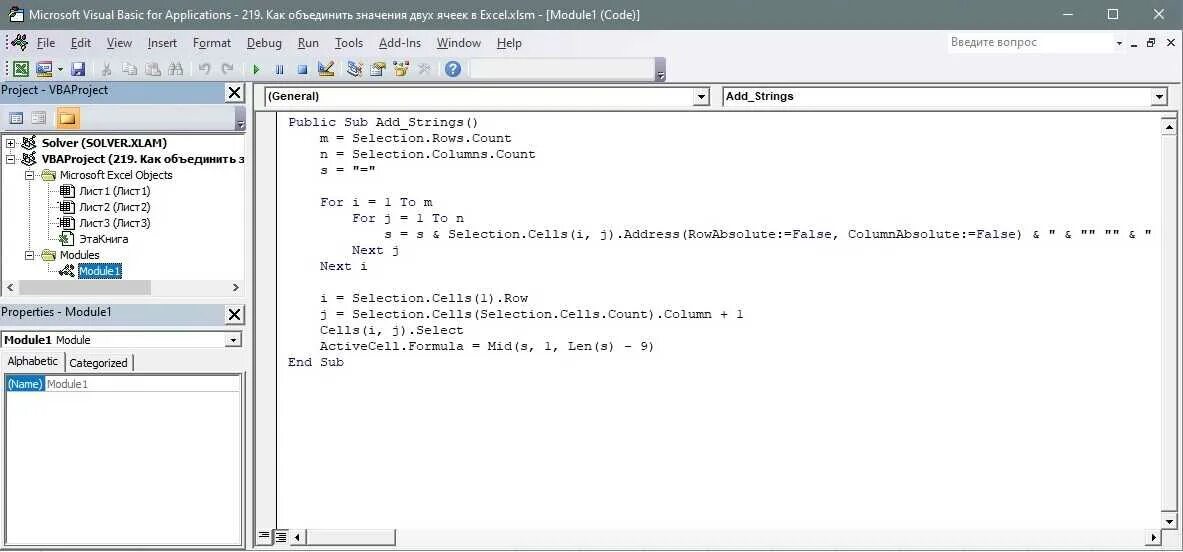Click the Reset stop icon
Viewport: 1183px width, 552px height.
[302, 69]
